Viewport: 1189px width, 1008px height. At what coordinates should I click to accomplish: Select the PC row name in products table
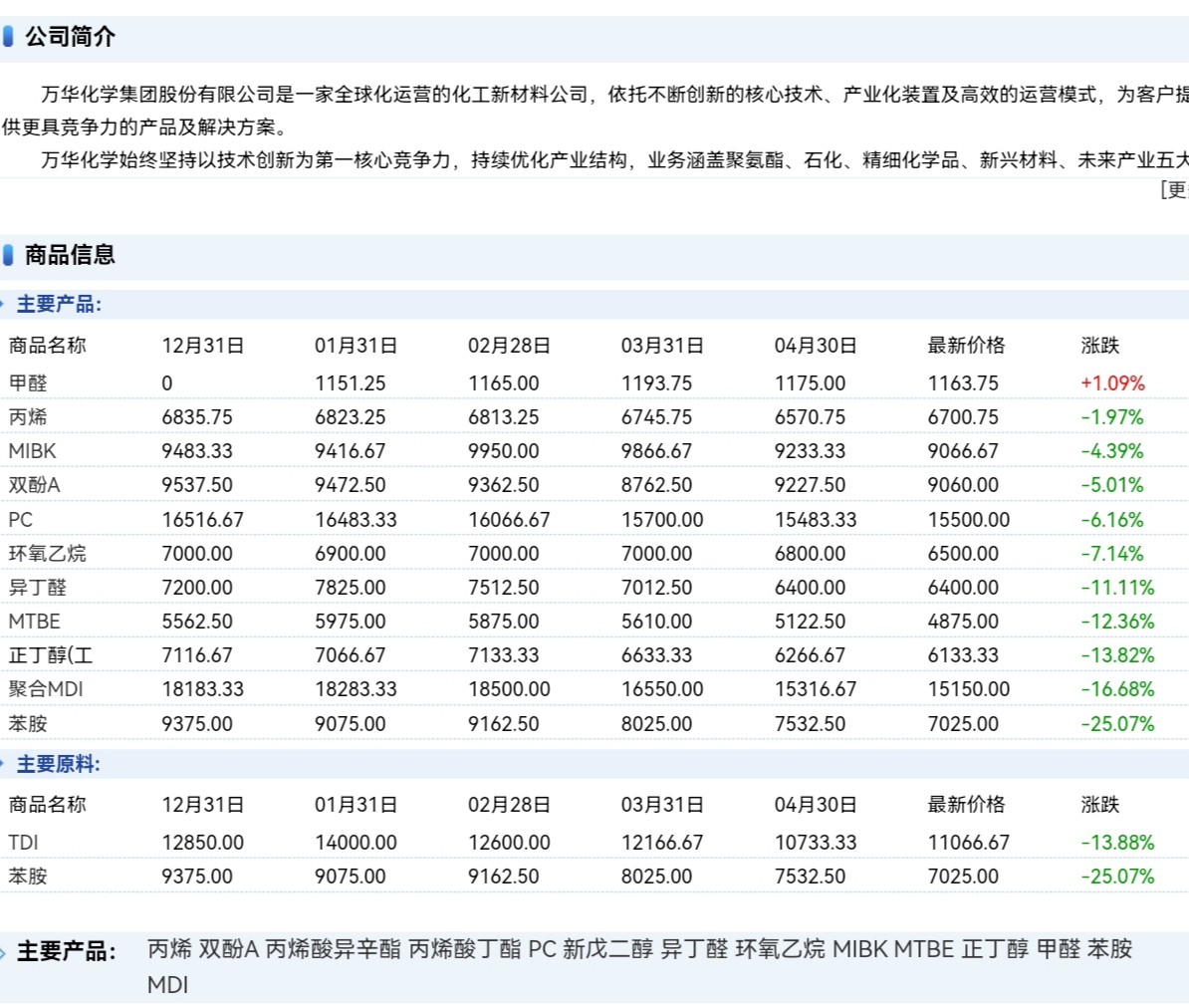(x=21, y=520)
